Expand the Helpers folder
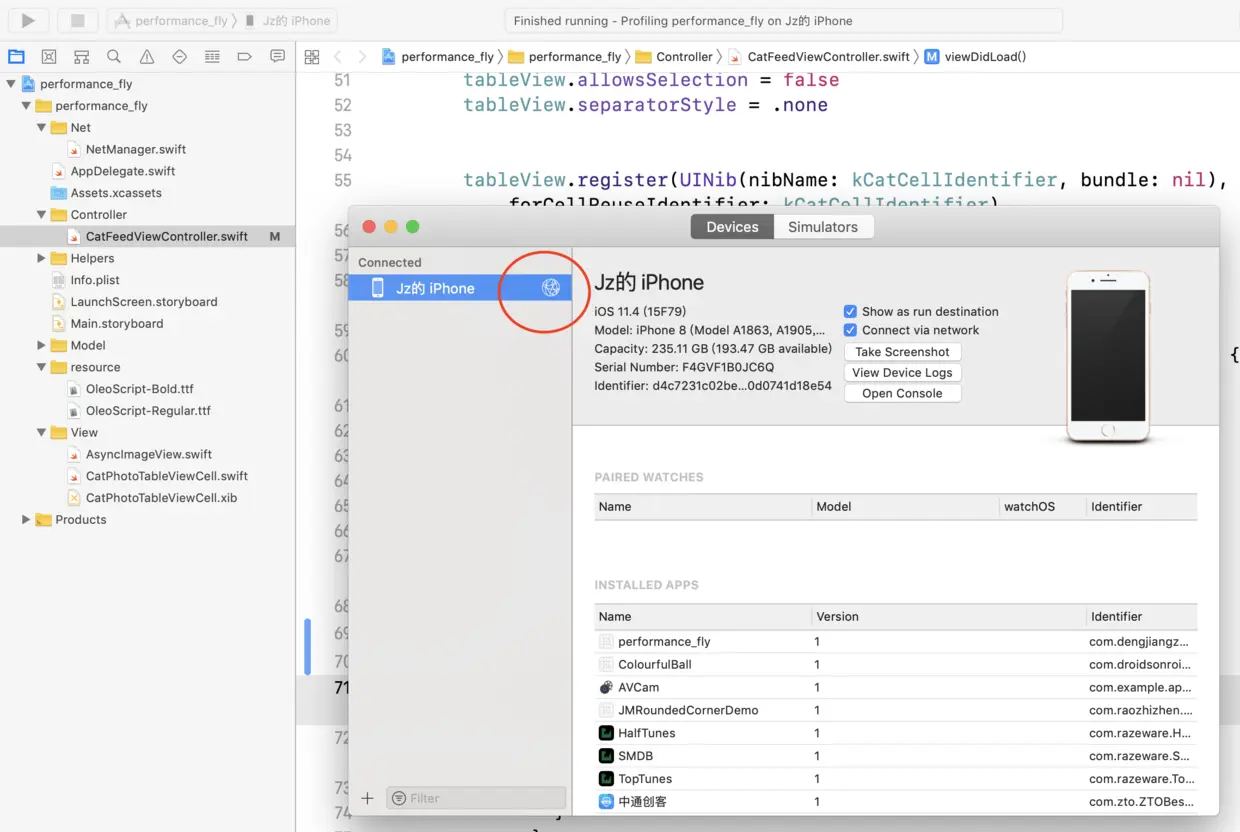Viewport: 1240px width, 832px height. (x=41, y=258)
